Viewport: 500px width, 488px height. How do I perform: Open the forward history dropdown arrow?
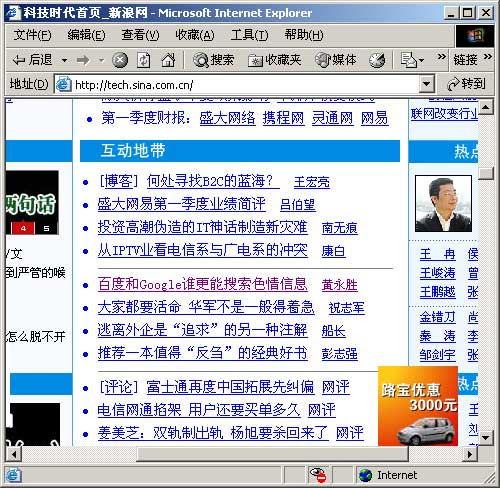tap(102, 61)
